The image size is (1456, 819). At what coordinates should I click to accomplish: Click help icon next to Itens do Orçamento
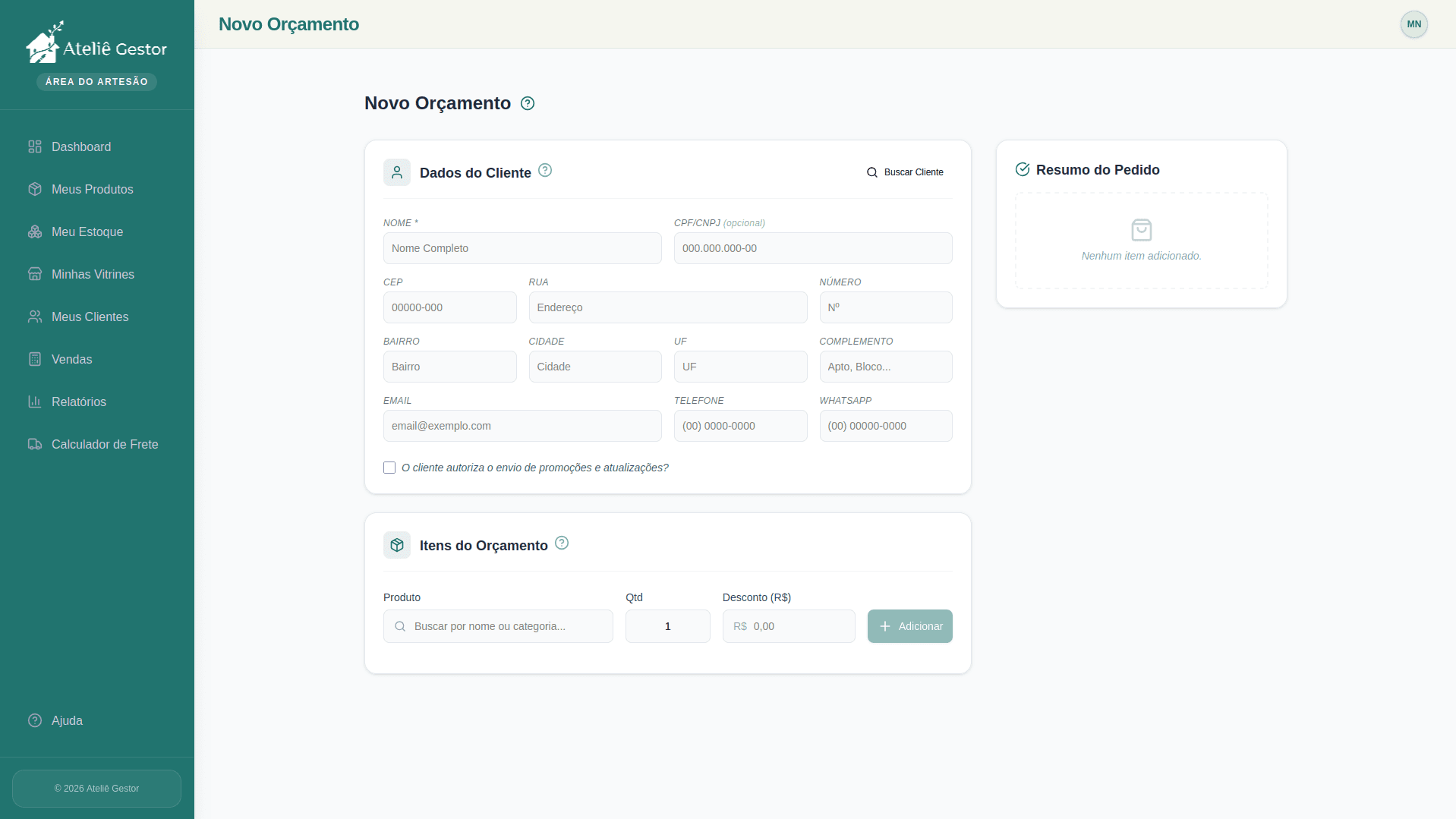(x=562, y=543)
